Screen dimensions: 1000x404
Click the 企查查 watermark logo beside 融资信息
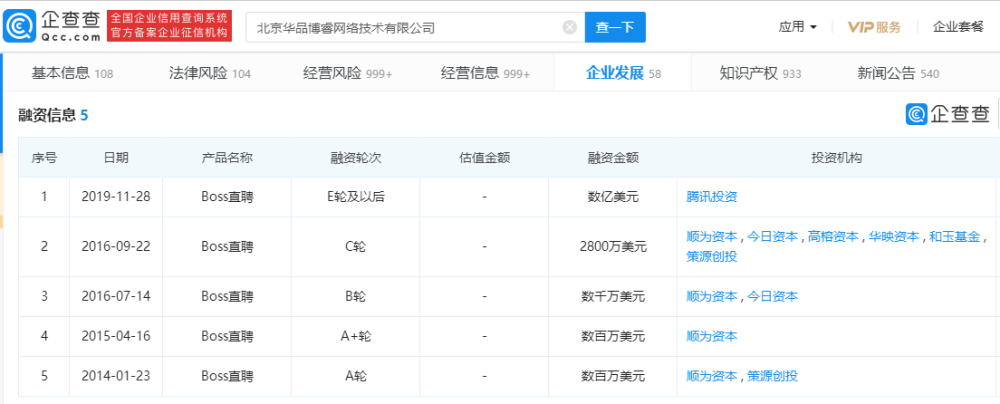pyautogui.click(x=948, y=114)
